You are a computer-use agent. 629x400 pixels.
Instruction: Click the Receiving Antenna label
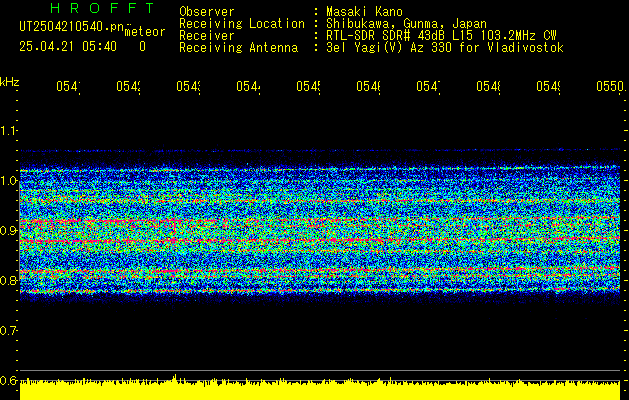239,48
